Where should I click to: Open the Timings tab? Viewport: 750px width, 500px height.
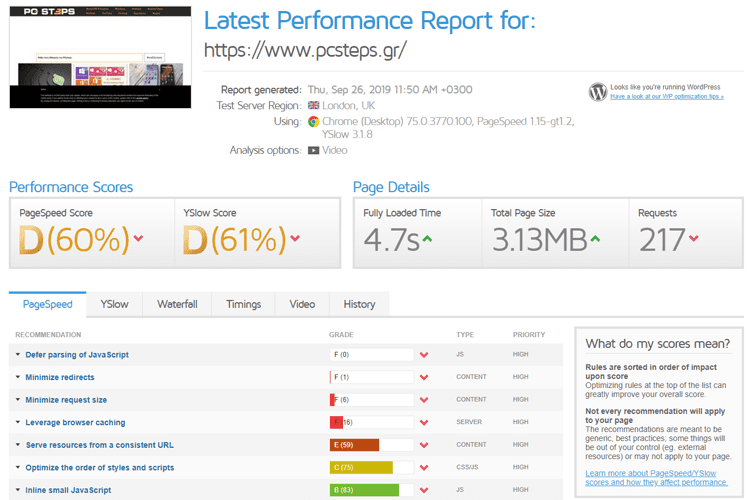click(243, 304)
